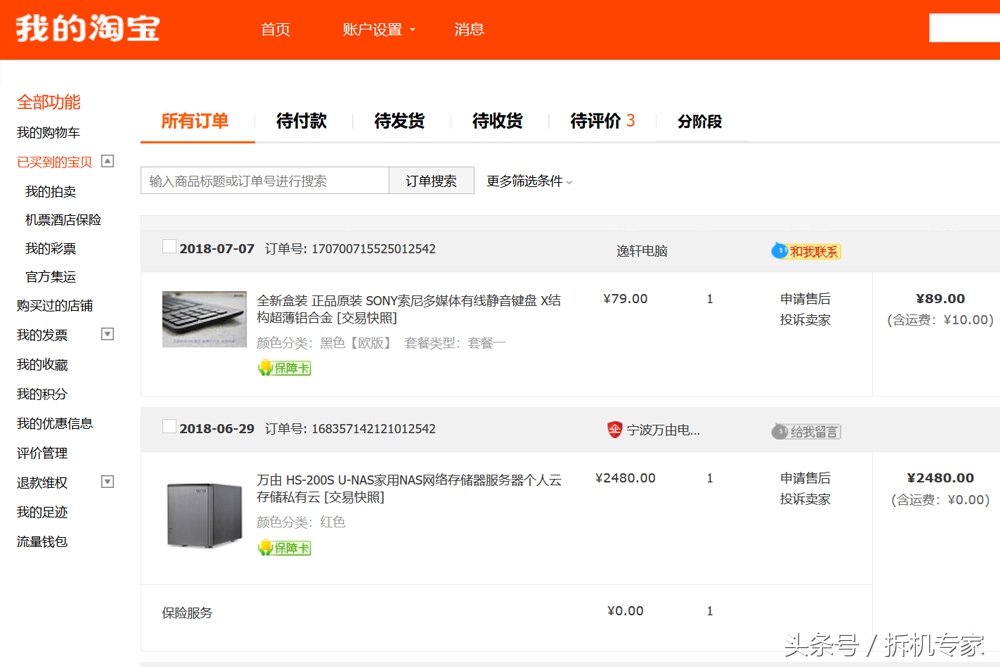Click the 给我留言 message icon for 宁波万由电

pyautogui.click(x=806, y=432)
